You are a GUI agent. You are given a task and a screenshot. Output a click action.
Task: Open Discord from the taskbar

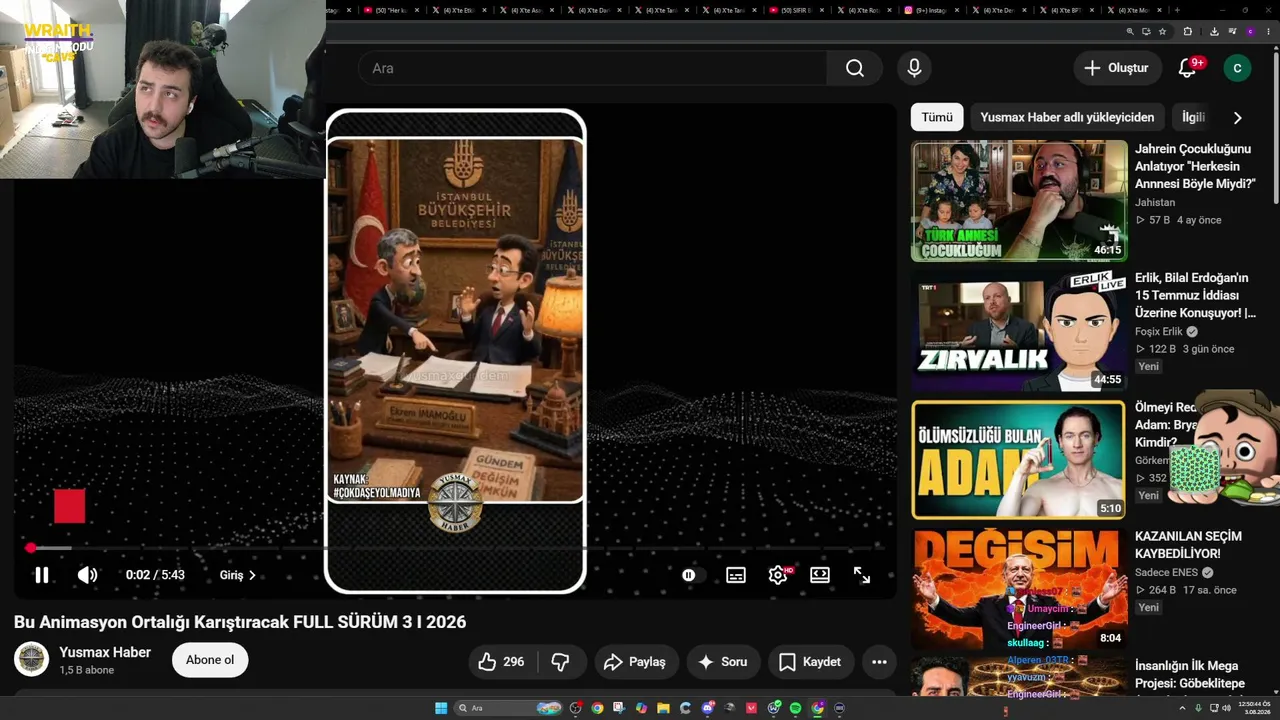coord(707,708)
